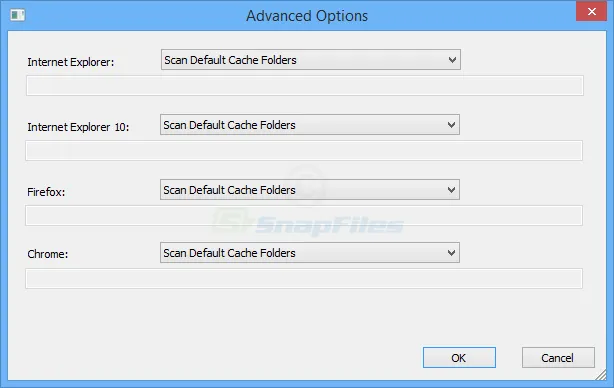The image size is (614, 388).
Task: Click the "Internet Explorer:" label
Action: 71,62
